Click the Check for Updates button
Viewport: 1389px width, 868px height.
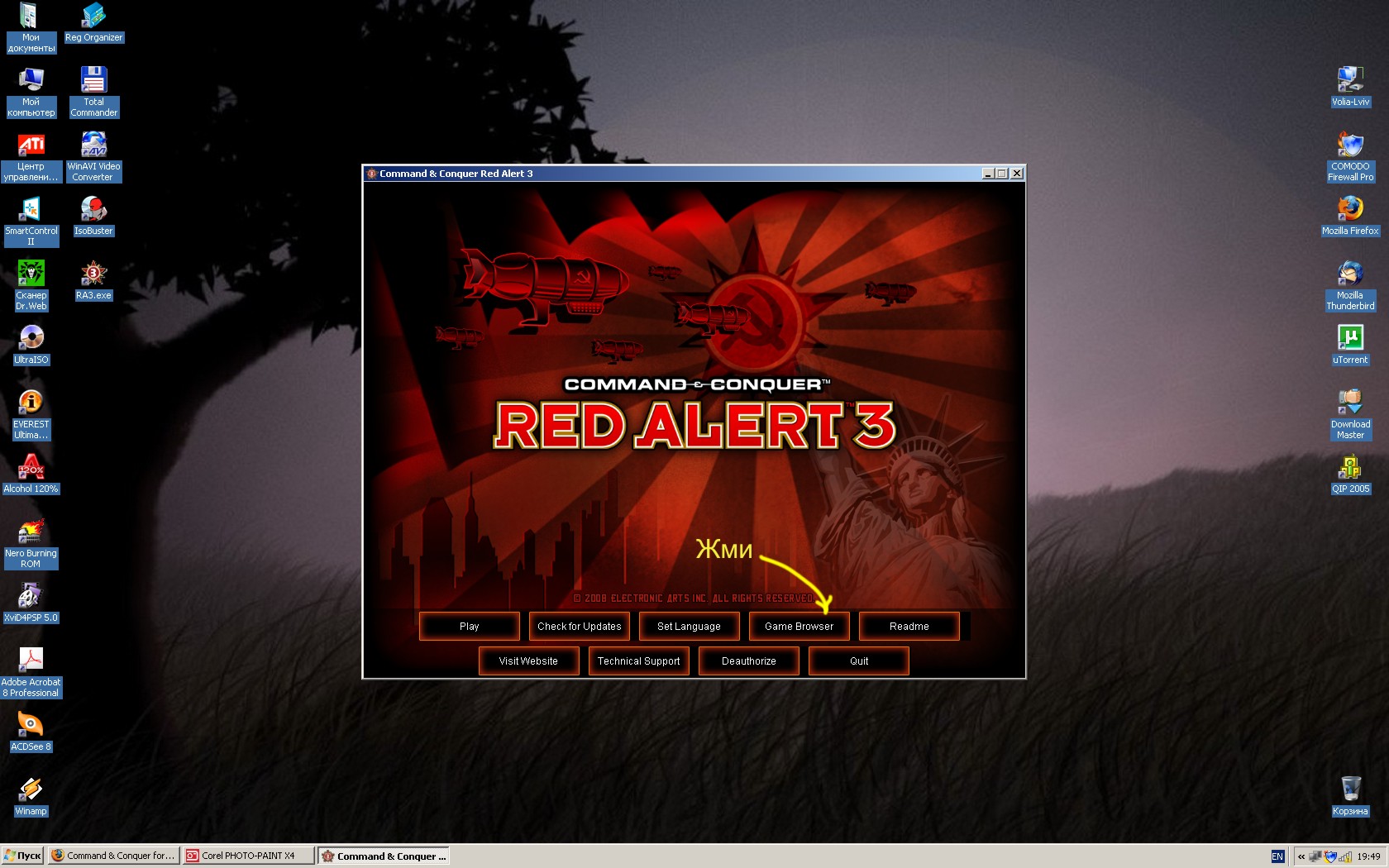click(580, 627)
